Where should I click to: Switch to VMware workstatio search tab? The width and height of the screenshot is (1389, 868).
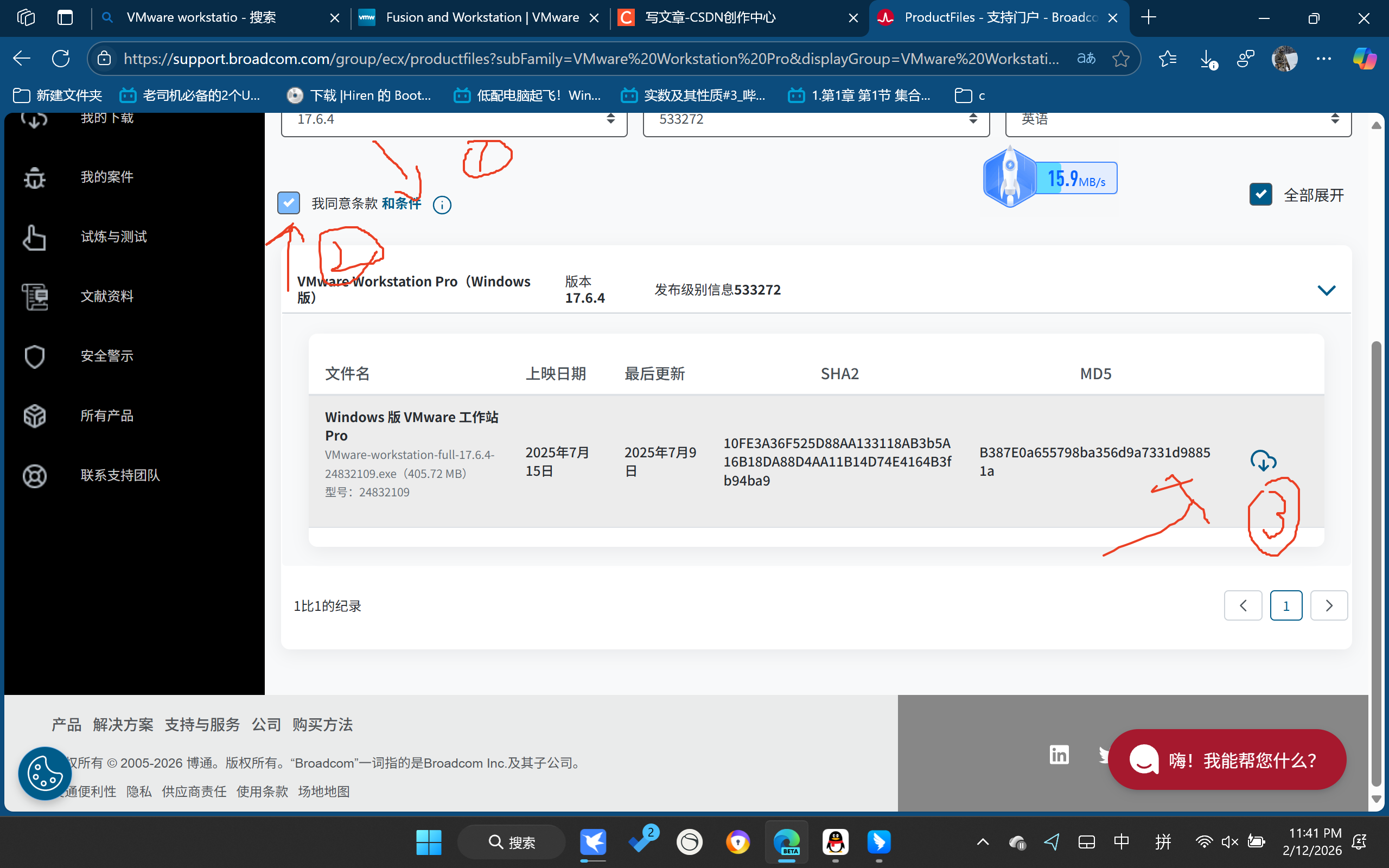pos(220,18)
